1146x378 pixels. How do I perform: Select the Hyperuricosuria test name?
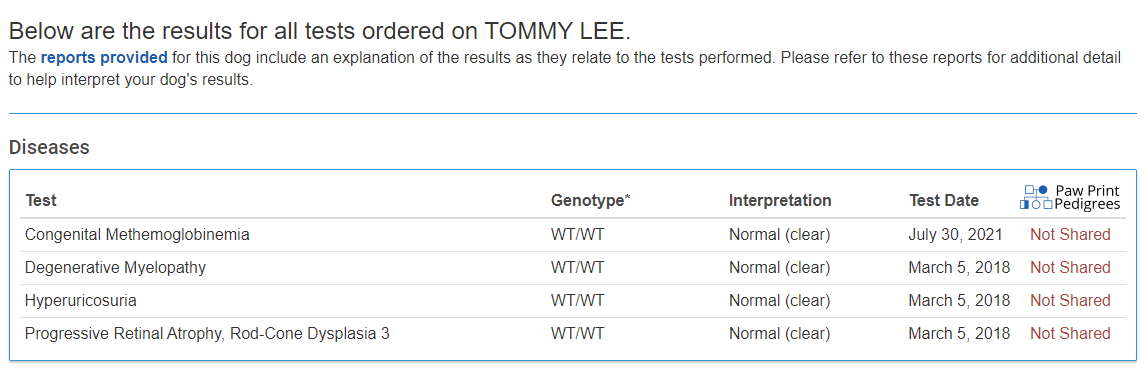coord(80,300)
